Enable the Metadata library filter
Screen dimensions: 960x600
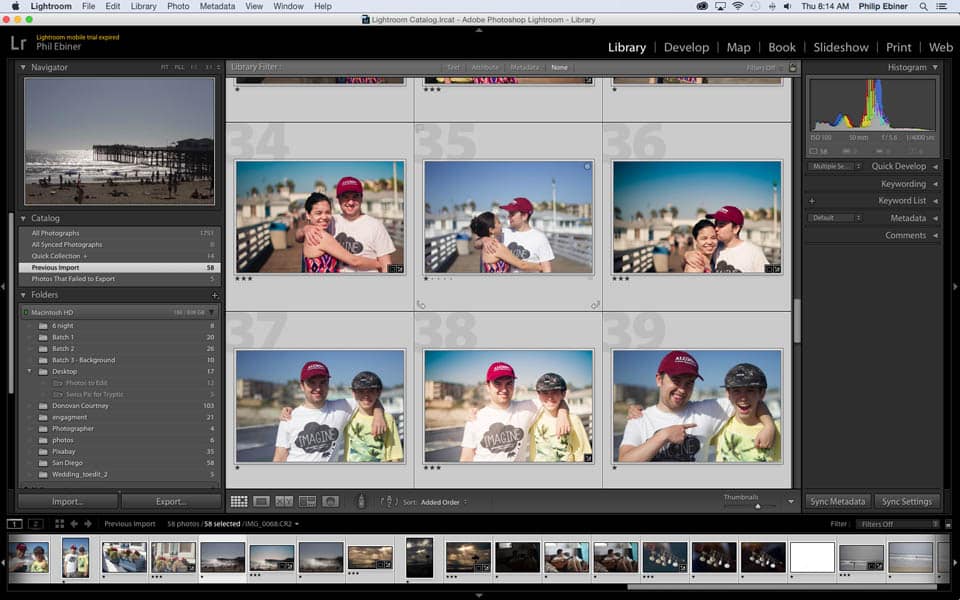tap(525, 67)
